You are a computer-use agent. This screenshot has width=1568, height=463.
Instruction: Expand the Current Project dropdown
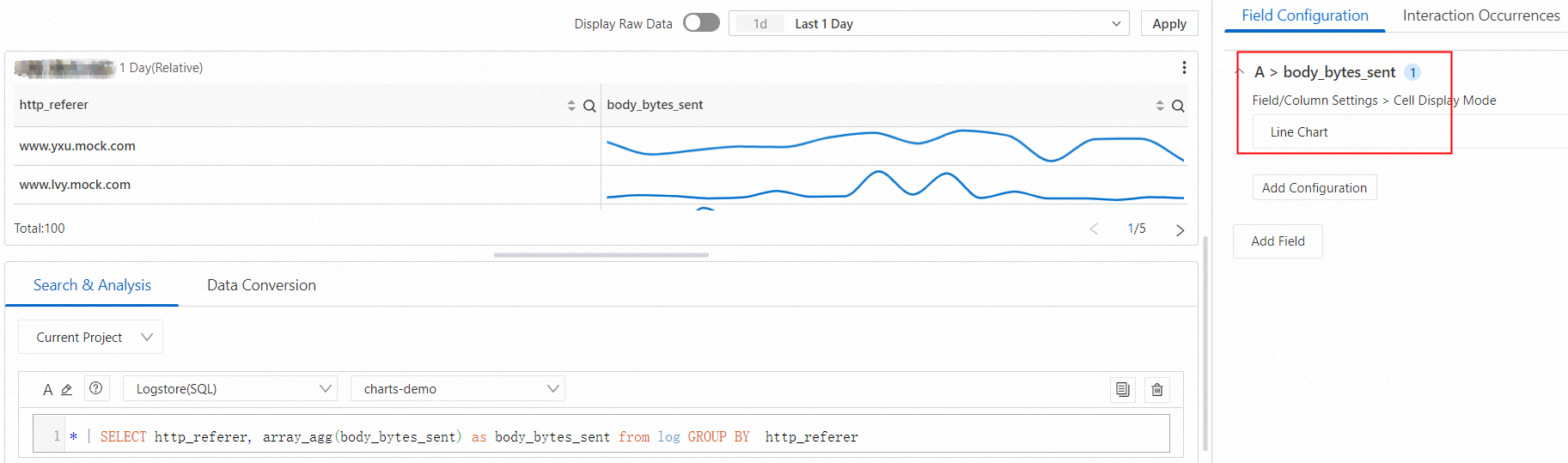[x=90, y=337]
